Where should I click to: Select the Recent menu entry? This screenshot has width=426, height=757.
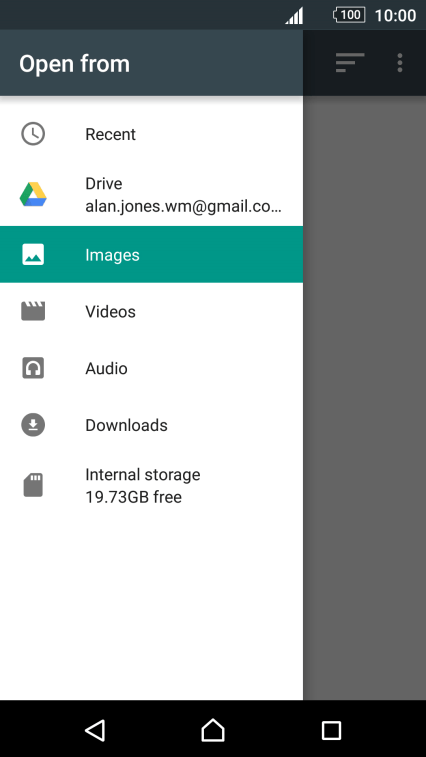(151, 134)
